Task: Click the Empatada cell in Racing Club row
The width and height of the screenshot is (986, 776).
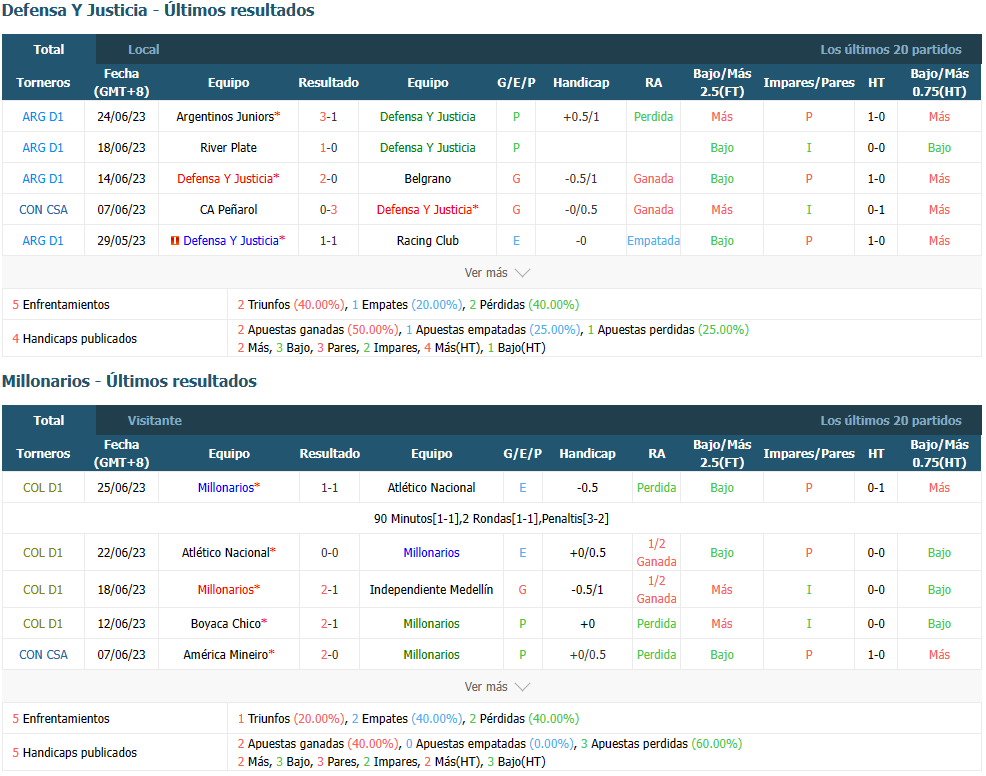Action: [x=653, y=240]
